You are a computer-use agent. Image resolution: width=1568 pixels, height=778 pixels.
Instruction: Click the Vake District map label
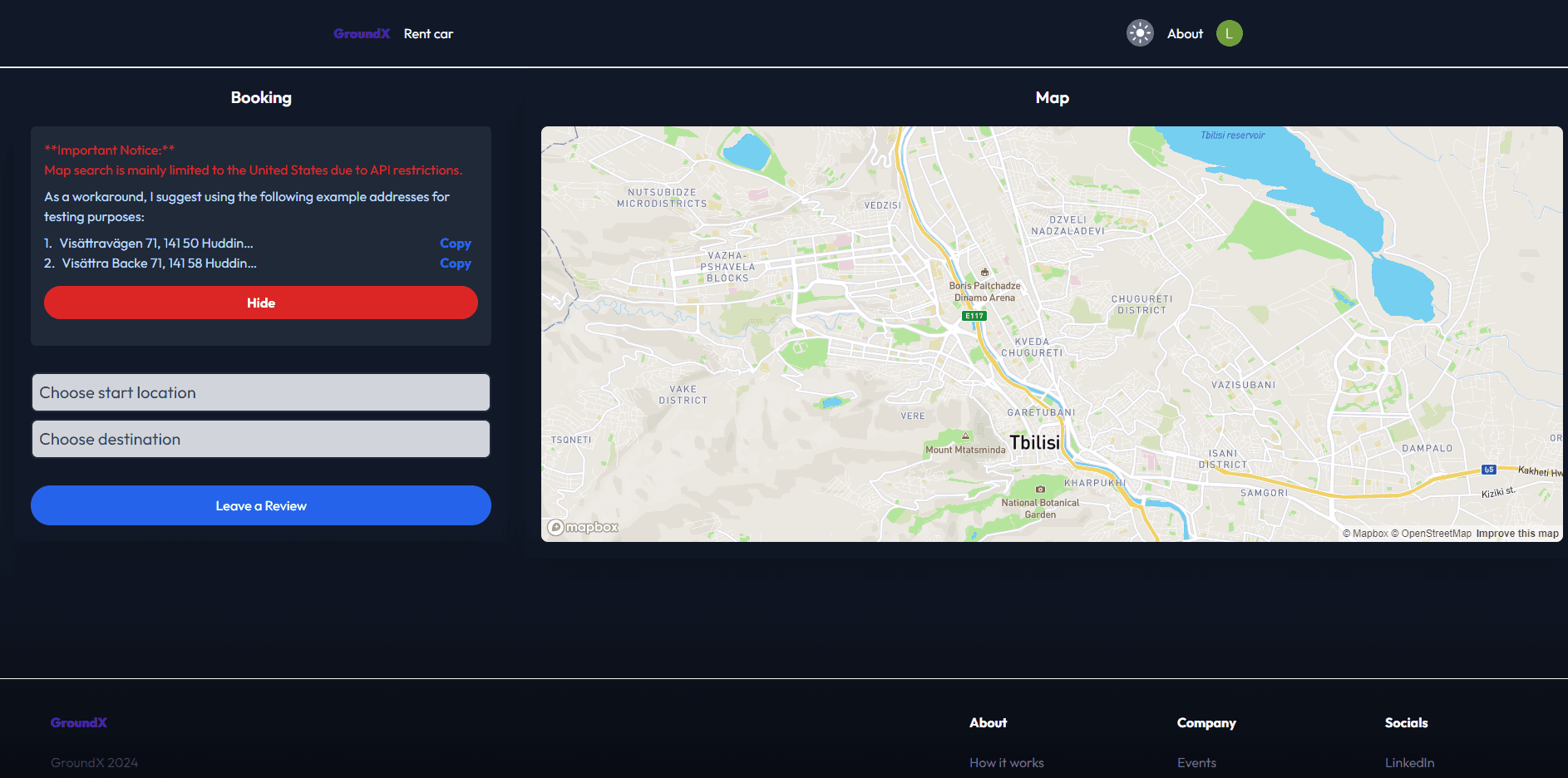pos(683,395)
